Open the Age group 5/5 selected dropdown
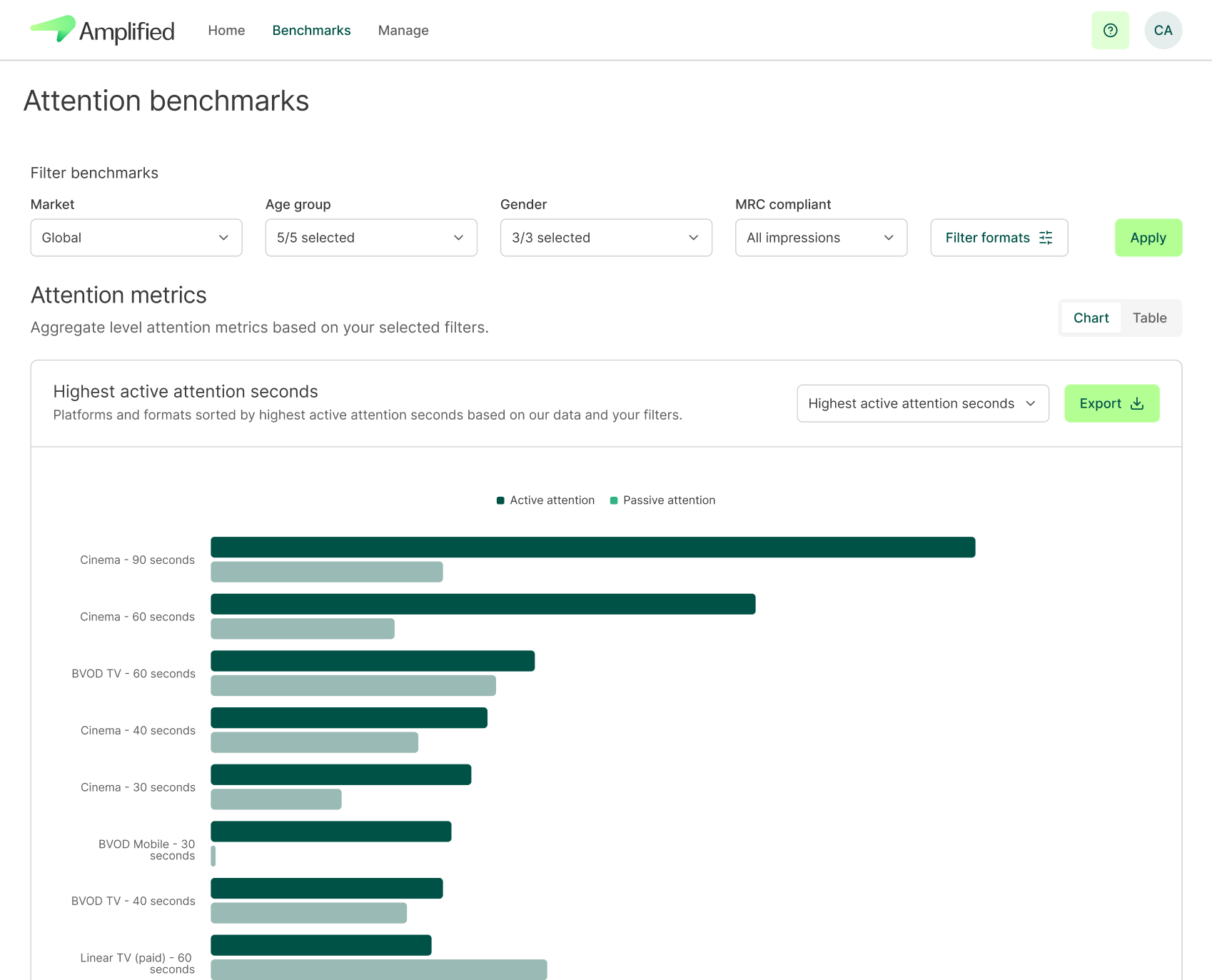This screenshot has width=1212, height=980. coord(371,238)
